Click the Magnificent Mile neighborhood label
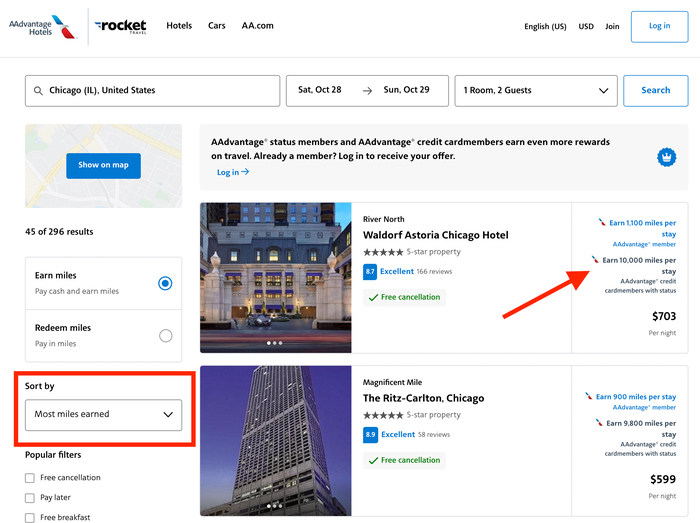Viewport: 700px width, 523px height. click(x=392, y=382)
